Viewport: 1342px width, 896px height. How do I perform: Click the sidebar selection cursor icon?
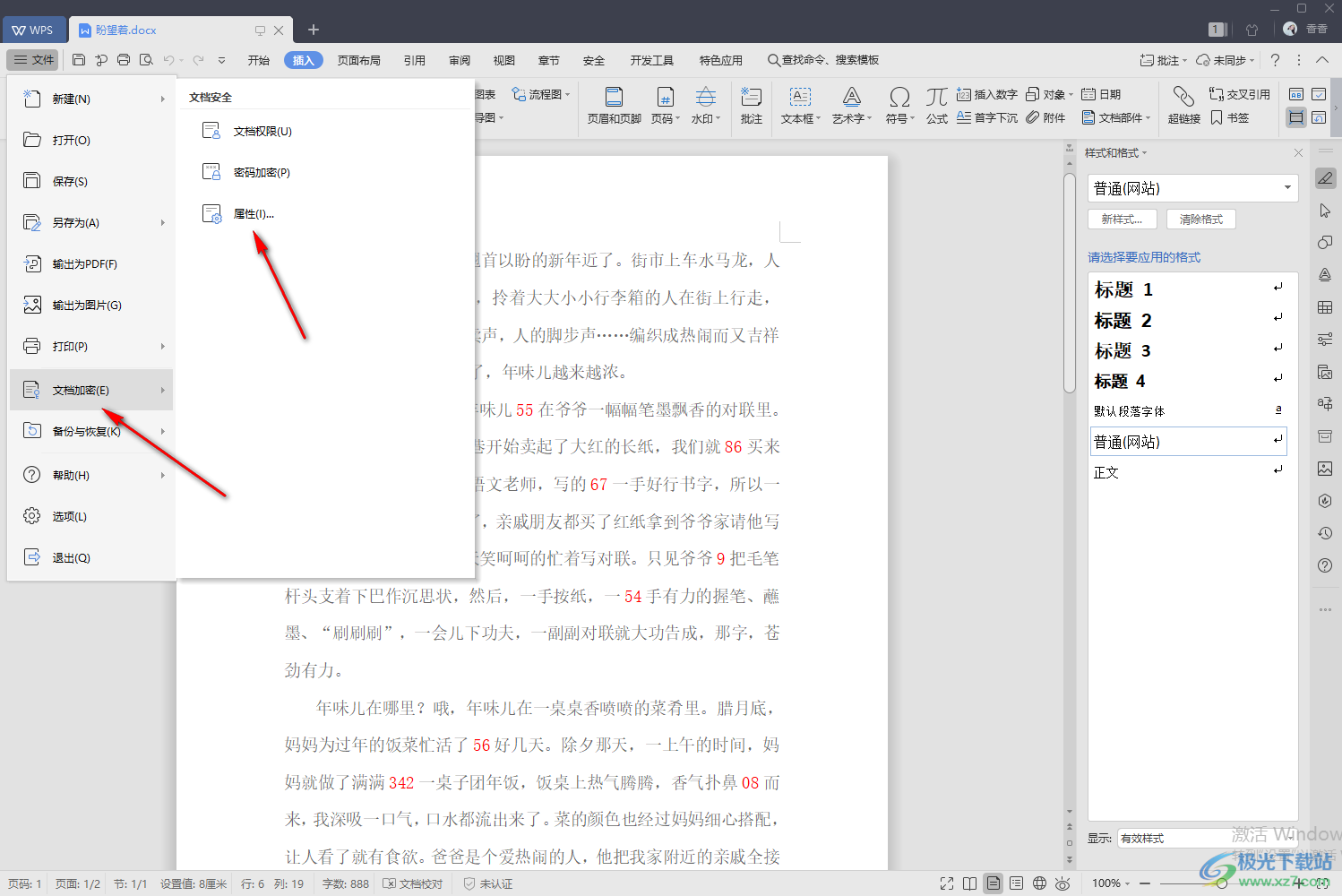tap(1325, 211)
